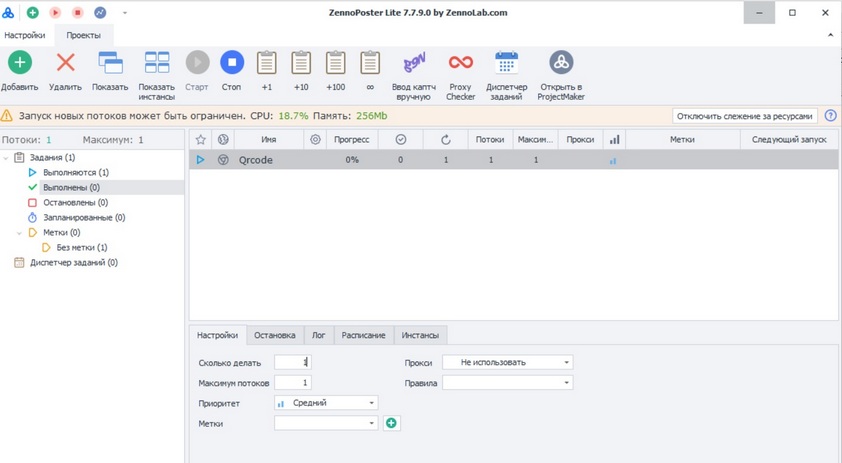The width and height of the screenshot is (842, 463).
Task: Click the favorites star column header
Action: coord(200,139)
